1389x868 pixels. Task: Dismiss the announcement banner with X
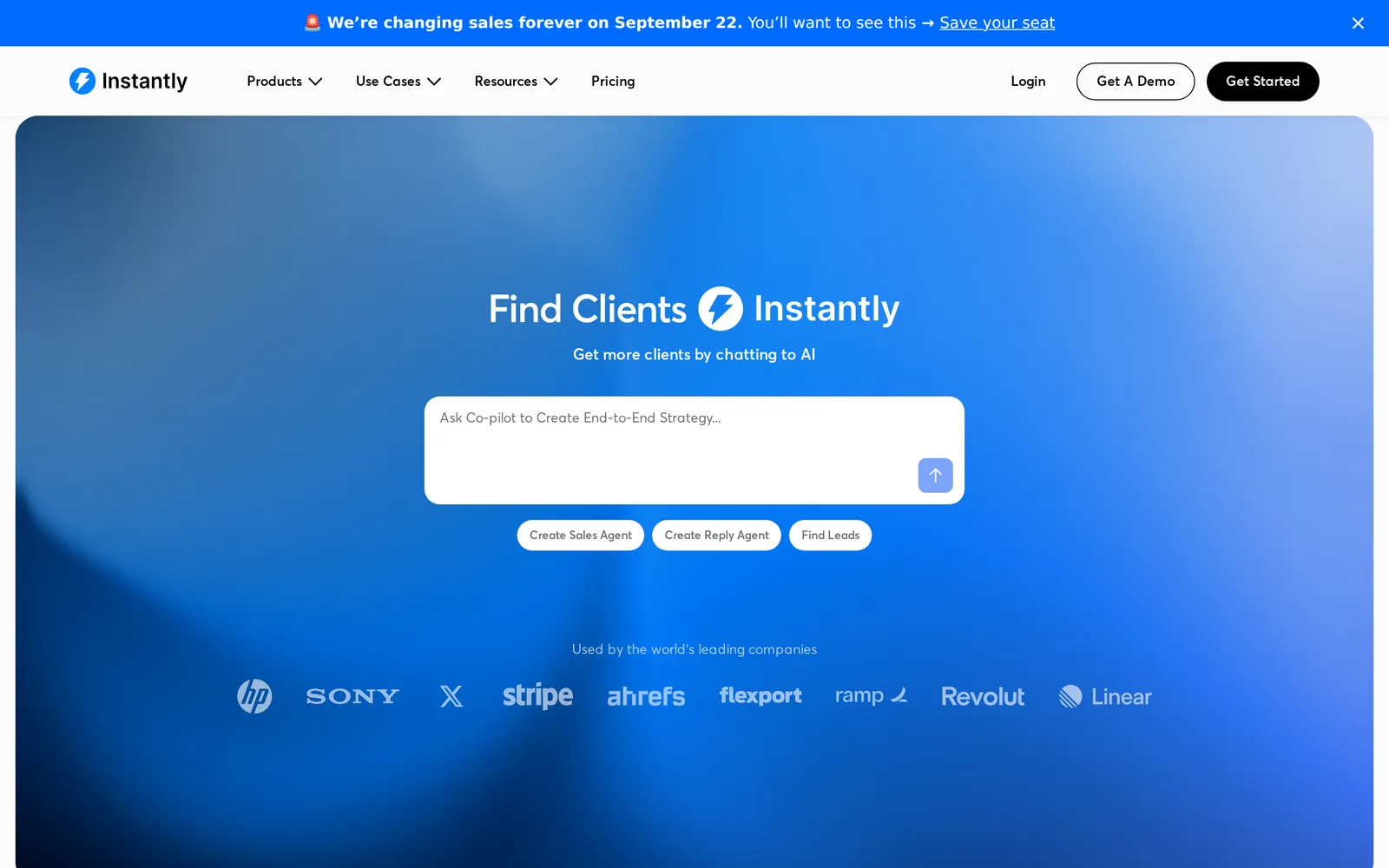tap(1358, 23)
